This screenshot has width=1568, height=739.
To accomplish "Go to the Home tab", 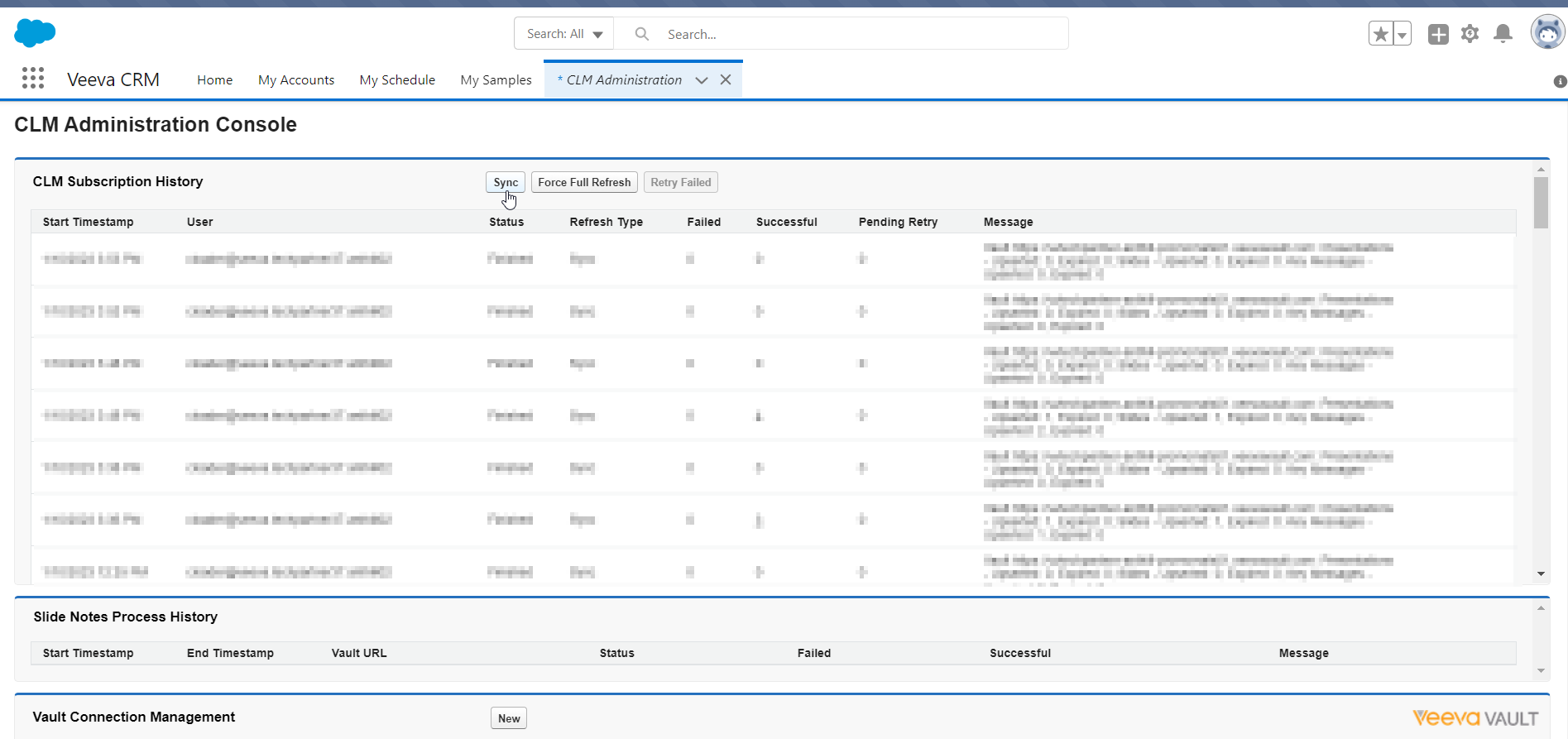I will pyautogui.click(x=214, y=79).
